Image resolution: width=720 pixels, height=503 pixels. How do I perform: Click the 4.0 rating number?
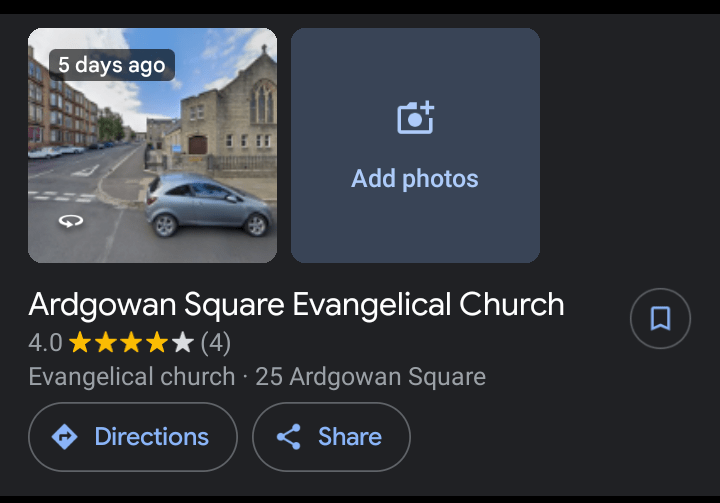pyautogui.click(x=45, y=344)
